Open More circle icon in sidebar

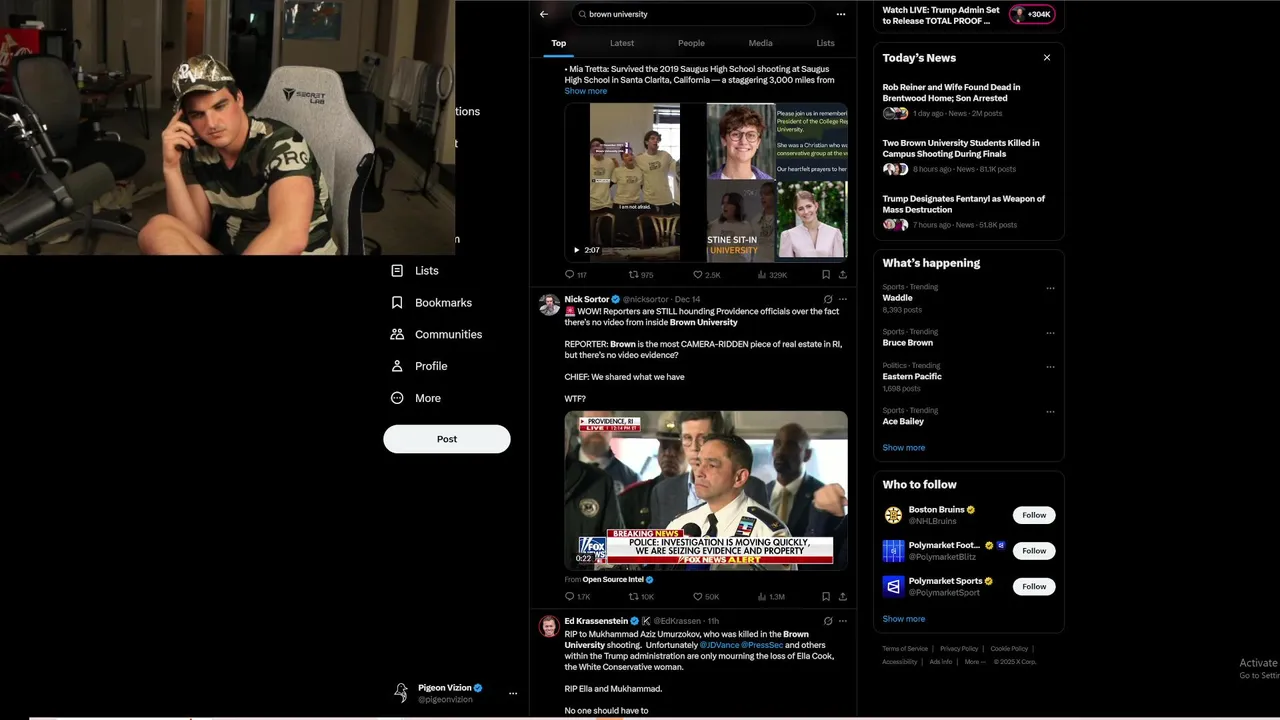tap(397, 398)
